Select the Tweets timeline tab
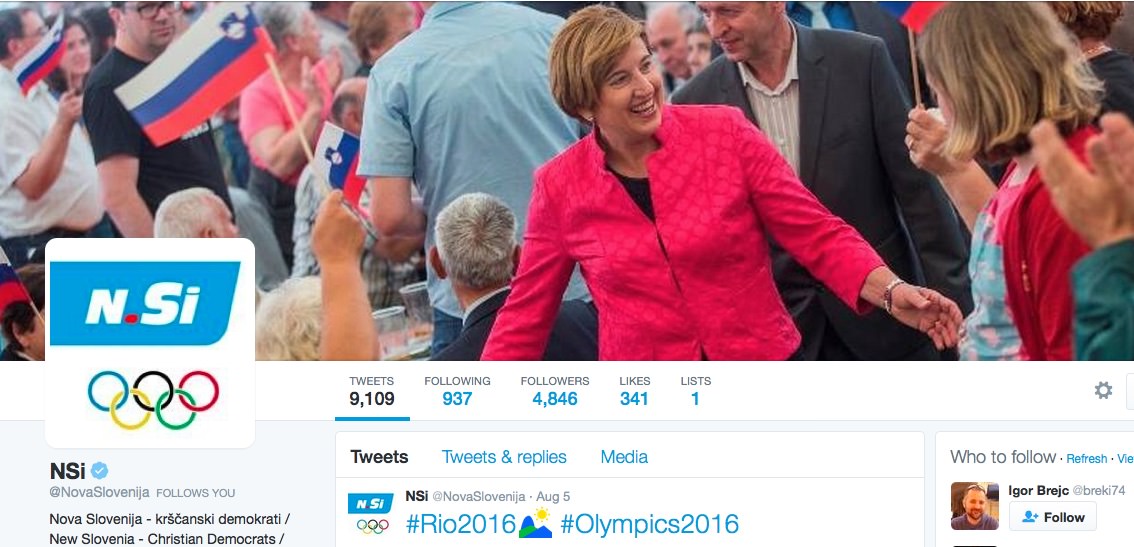Image resolution: width=1134 pixels, height=547 pixels. pos(379,457)
